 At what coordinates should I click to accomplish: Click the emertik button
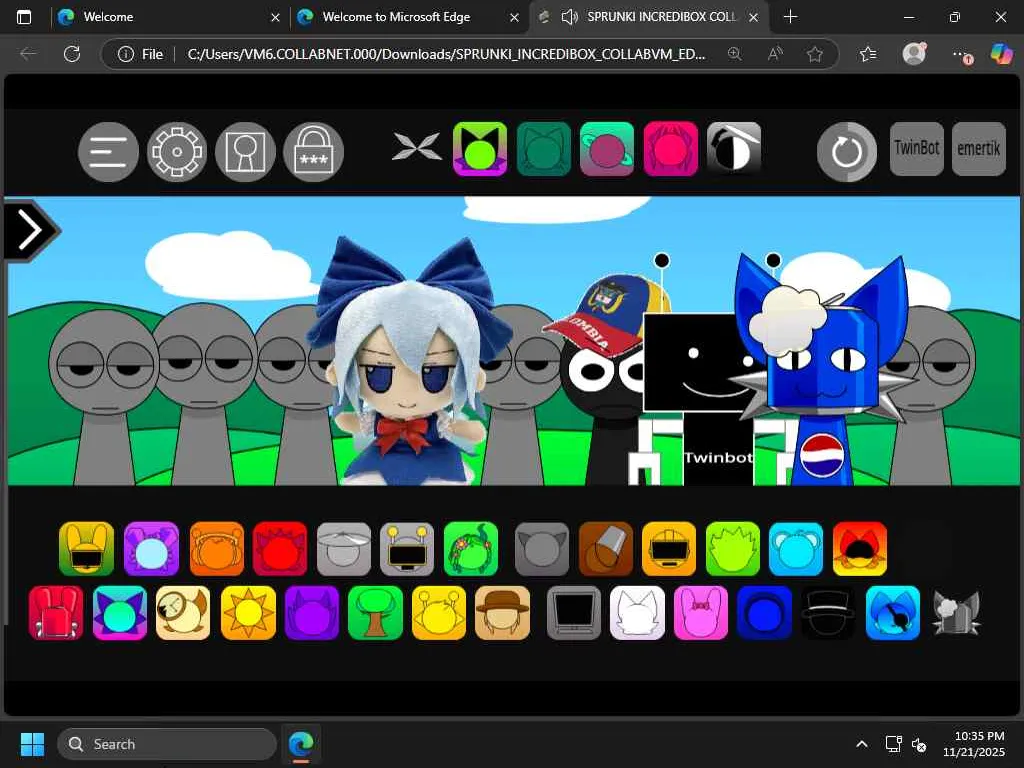tap(979, 149)
